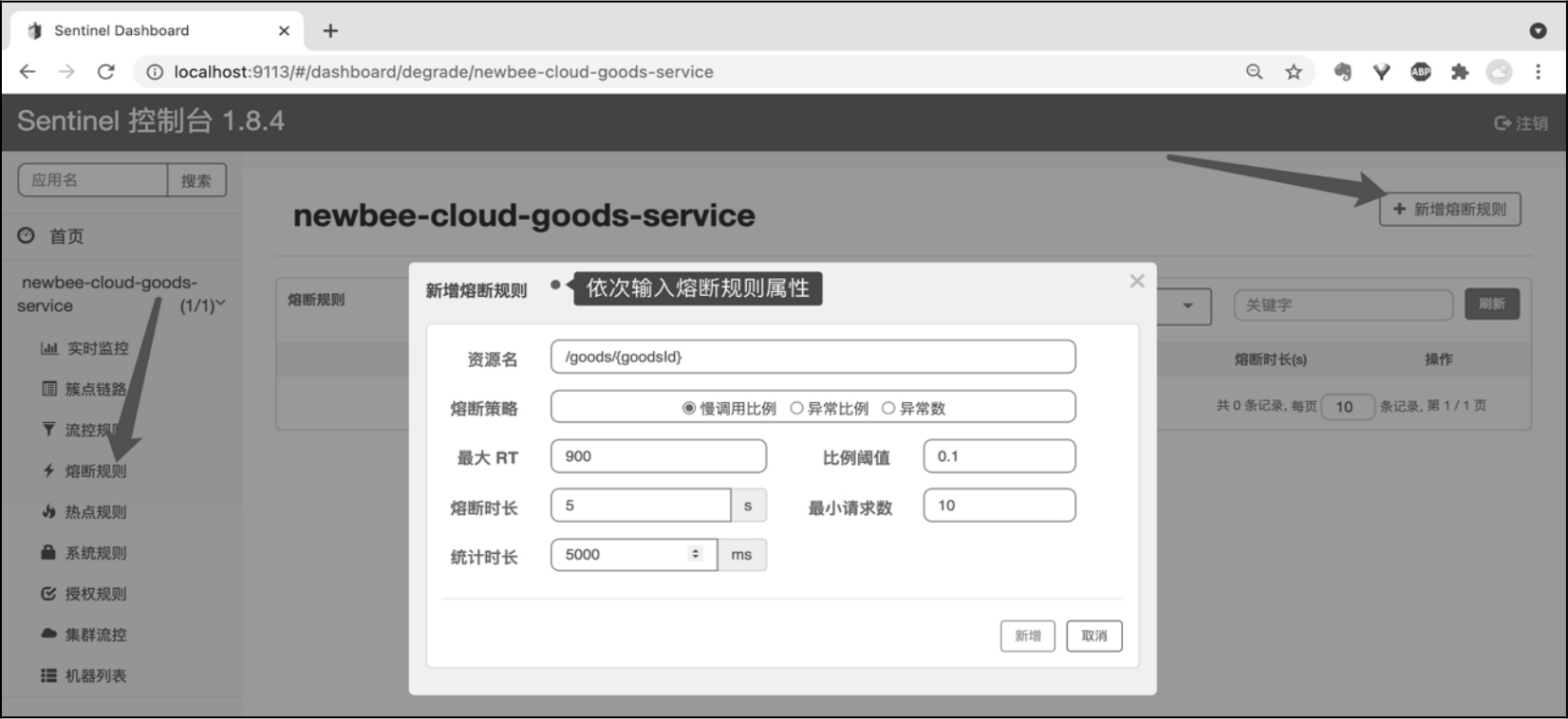The width and height of the screenshot is (1568, 719).
Task: Open 集群流控 sidebar item
Action: 84,635
